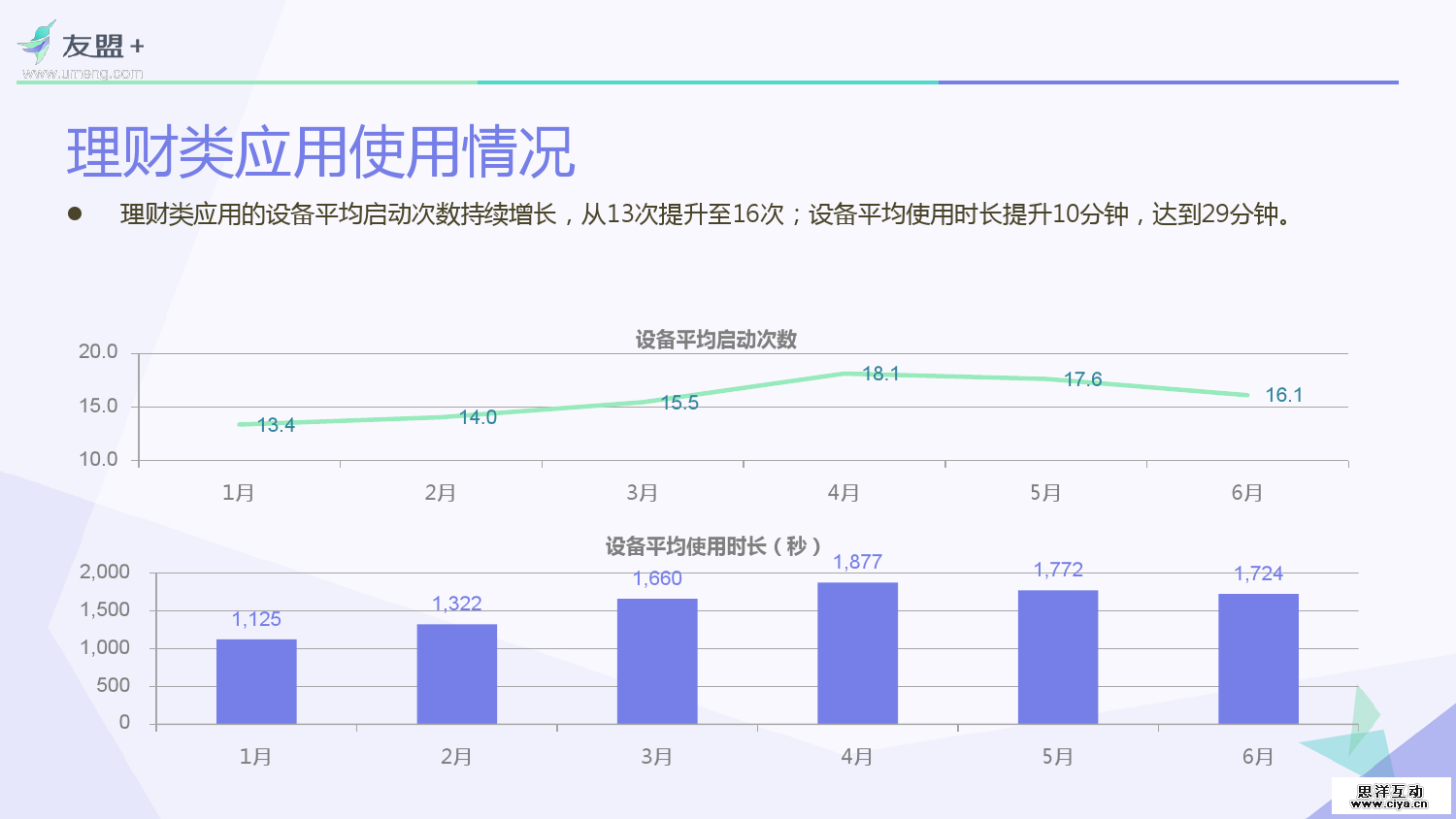Click the slide title 理财类应用使用情况
1456x819 pixels.
point(320,152)
